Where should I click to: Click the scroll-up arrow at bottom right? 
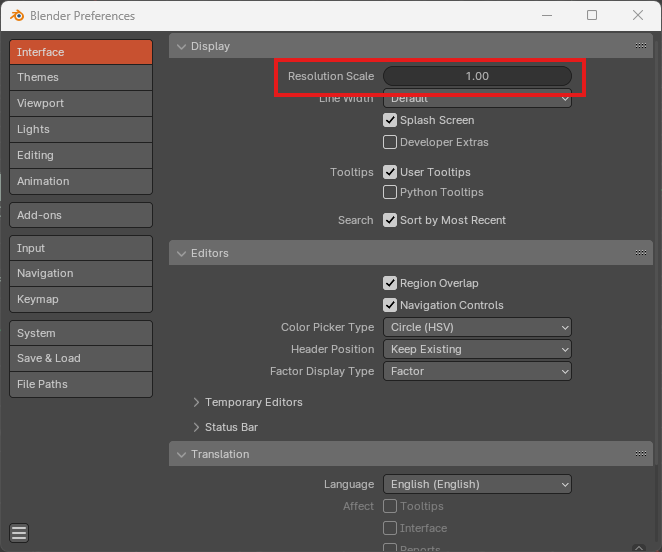point(639,547)
